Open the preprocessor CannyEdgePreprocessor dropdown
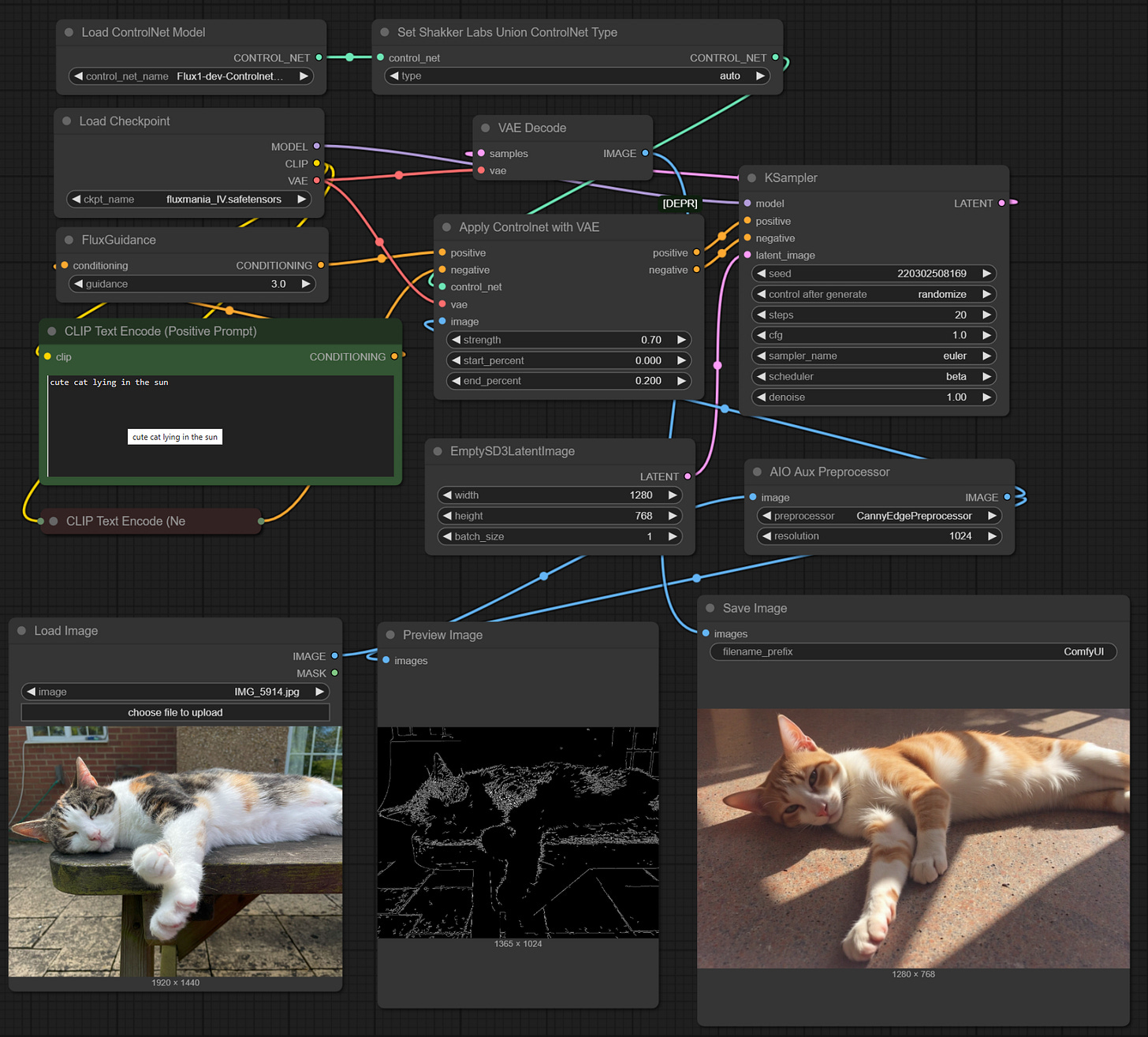1148x1037 pixels. coord(879,516)
